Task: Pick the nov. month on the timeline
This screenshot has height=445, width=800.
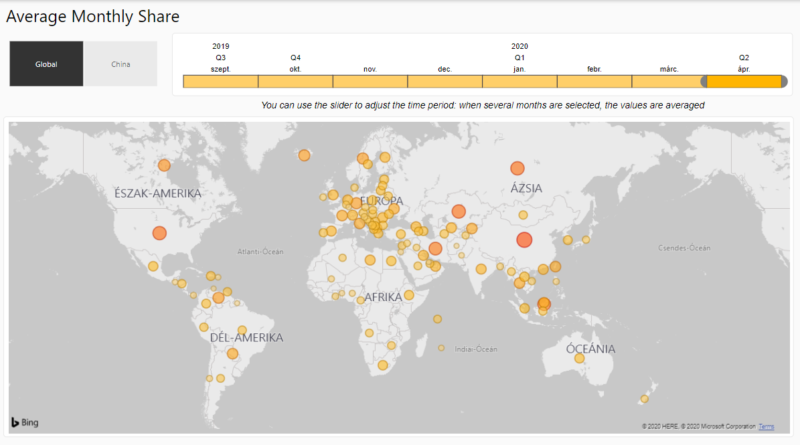Action: (370, 82)
